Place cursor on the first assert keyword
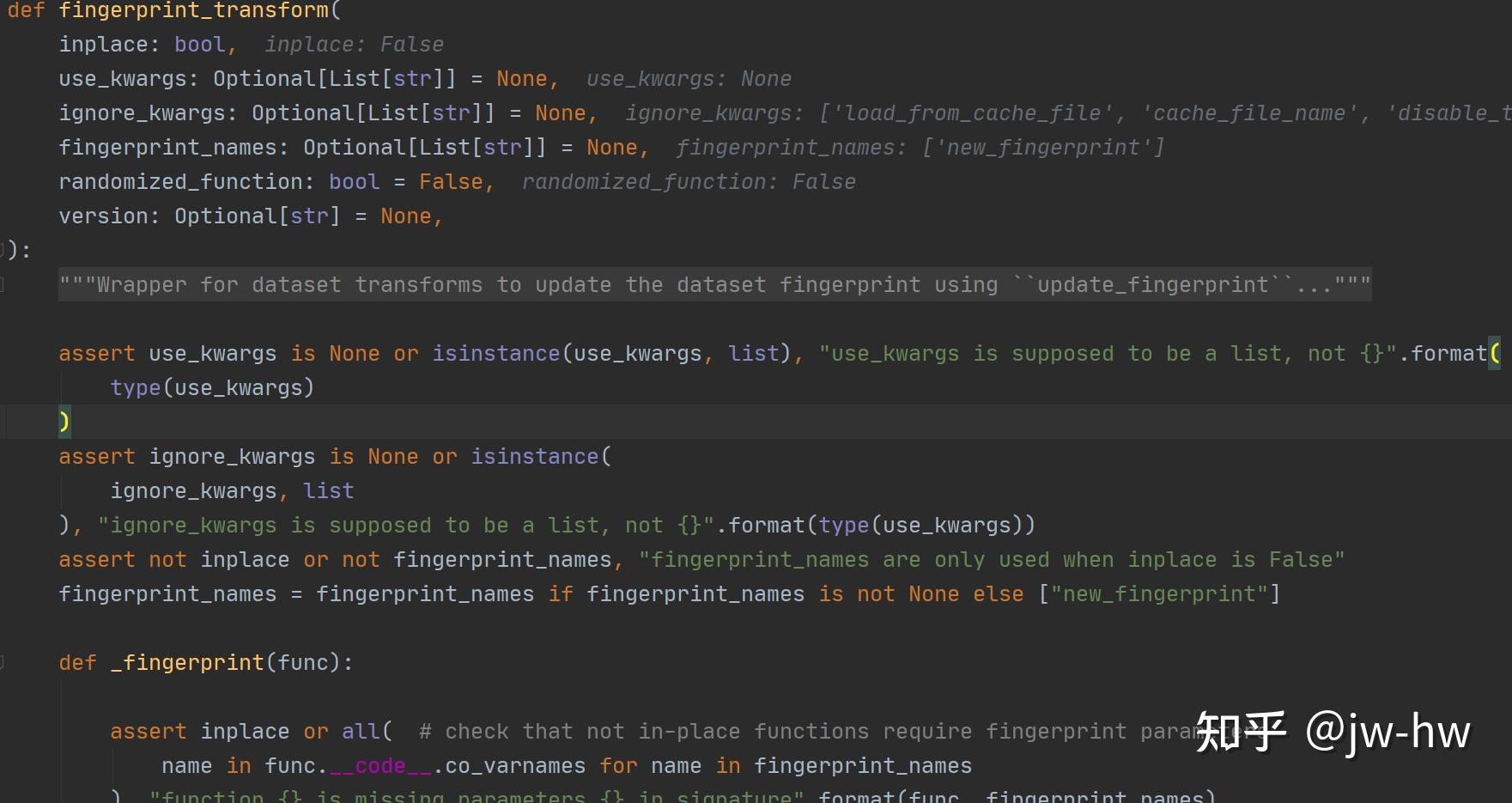This screenshot has height=803, width=1512. point(96,353)
